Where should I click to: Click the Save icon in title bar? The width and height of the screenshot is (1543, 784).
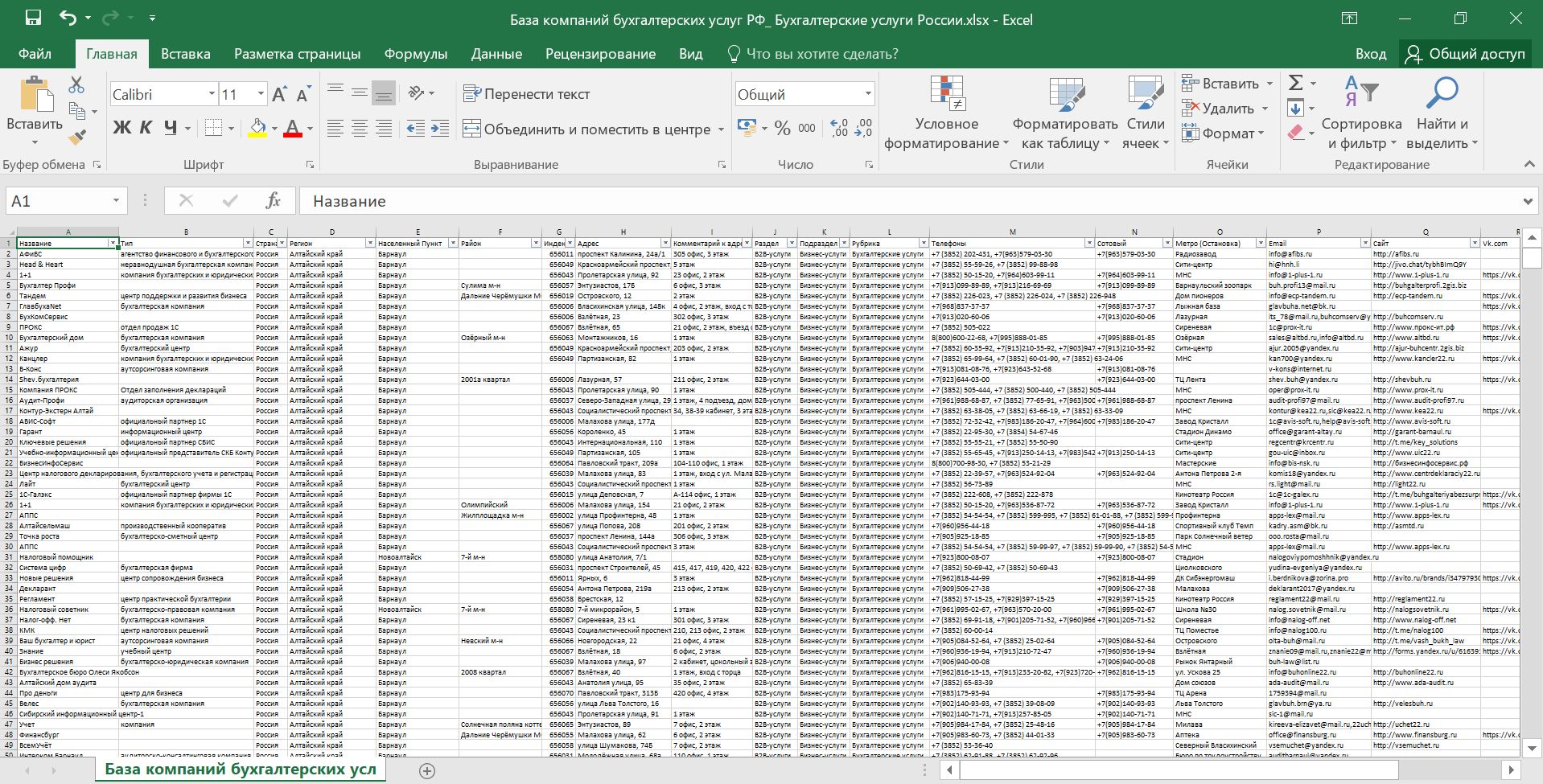33,18
